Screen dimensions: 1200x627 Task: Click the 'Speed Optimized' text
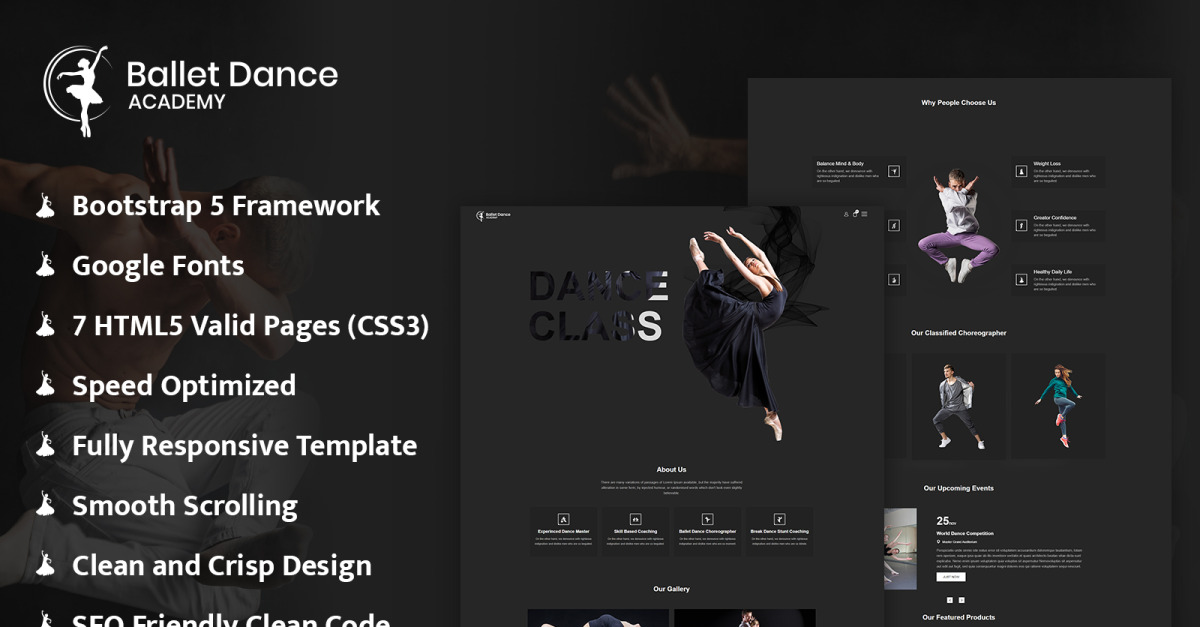(184, 386)
